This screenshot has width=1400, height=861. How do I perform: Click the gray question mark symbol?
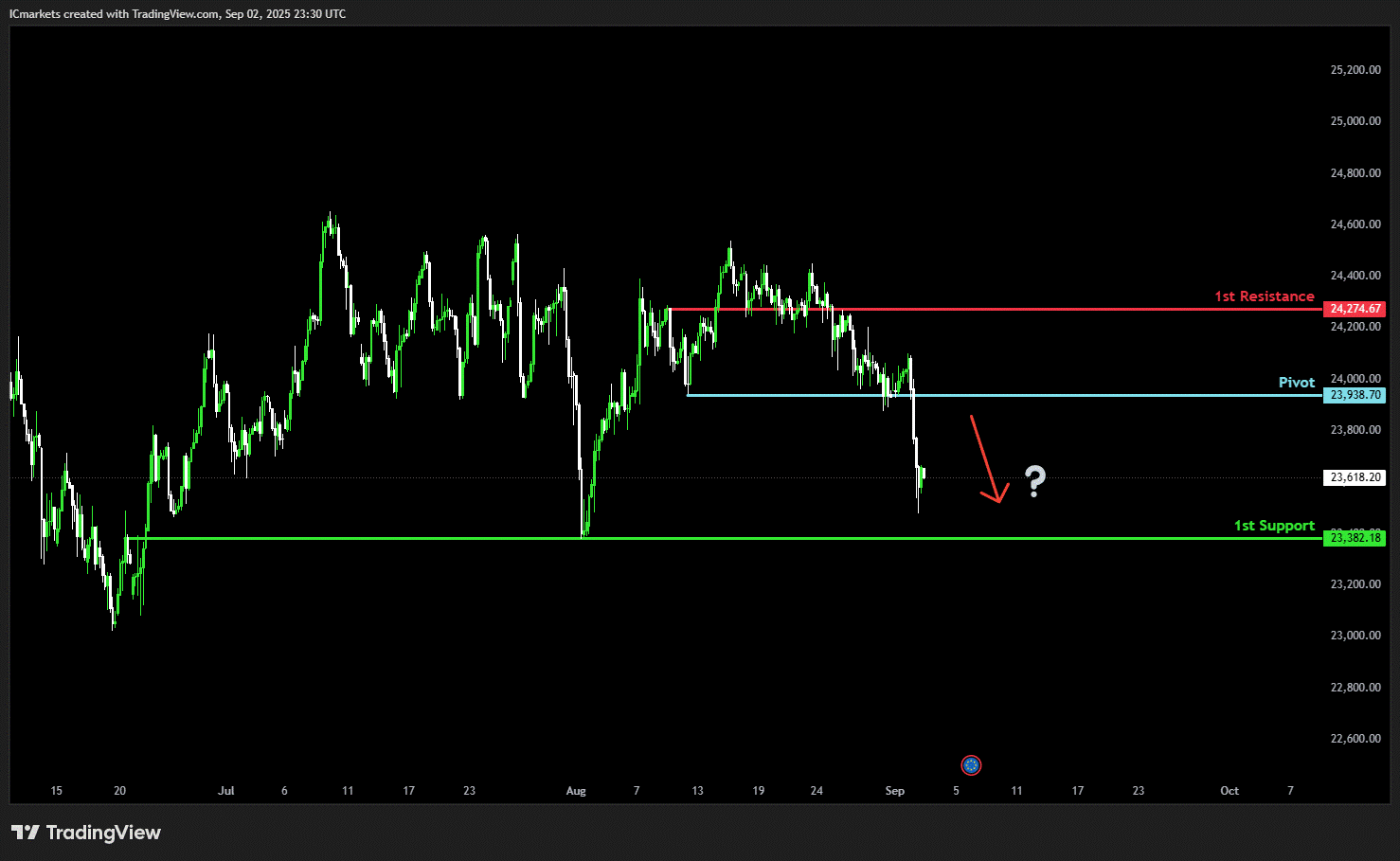click(x=1035, y=482)
